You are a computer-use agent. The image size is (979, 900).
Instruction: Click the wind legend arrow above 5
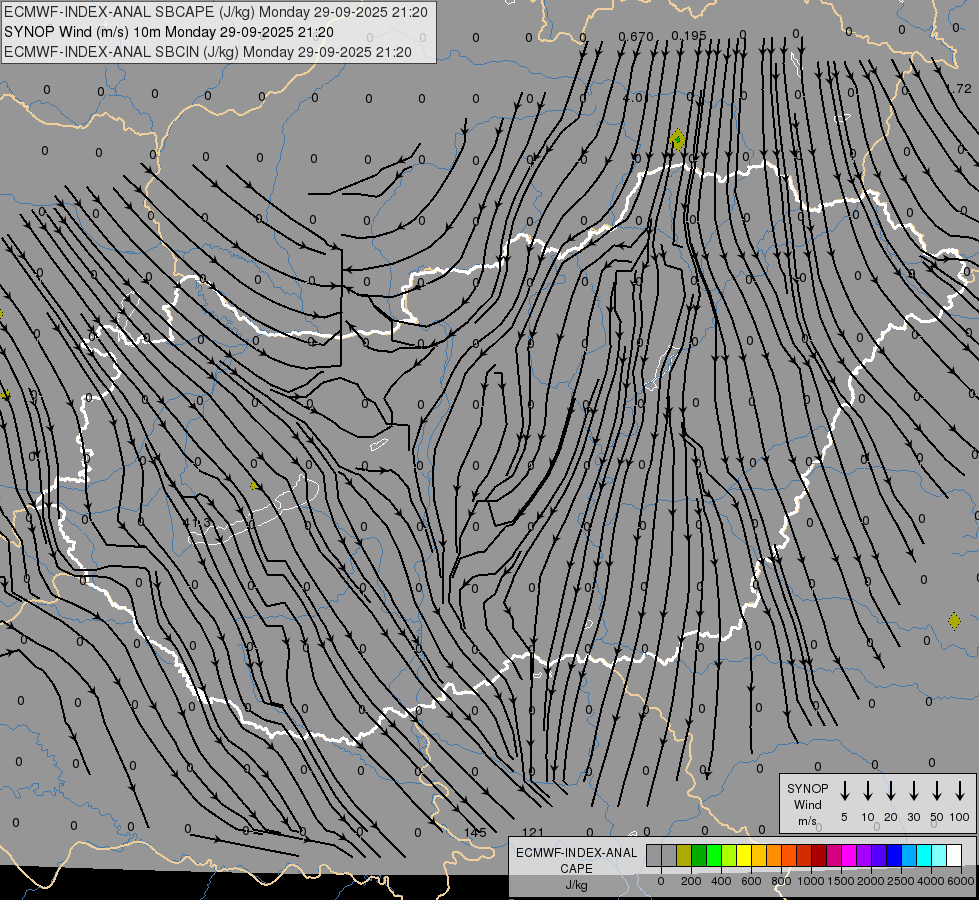pos(844,791)
